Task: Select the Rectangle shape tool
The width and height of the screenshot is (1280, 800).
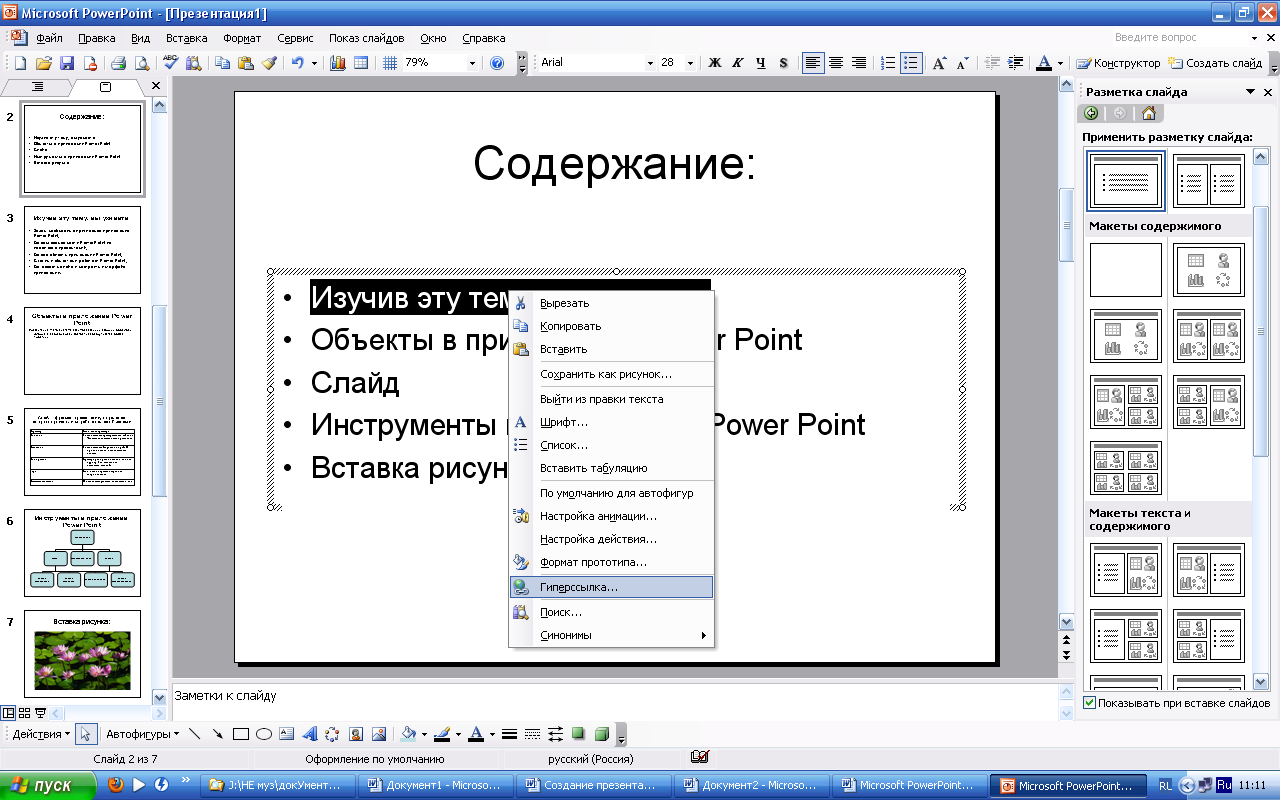Action: click(x=241, y=734)
